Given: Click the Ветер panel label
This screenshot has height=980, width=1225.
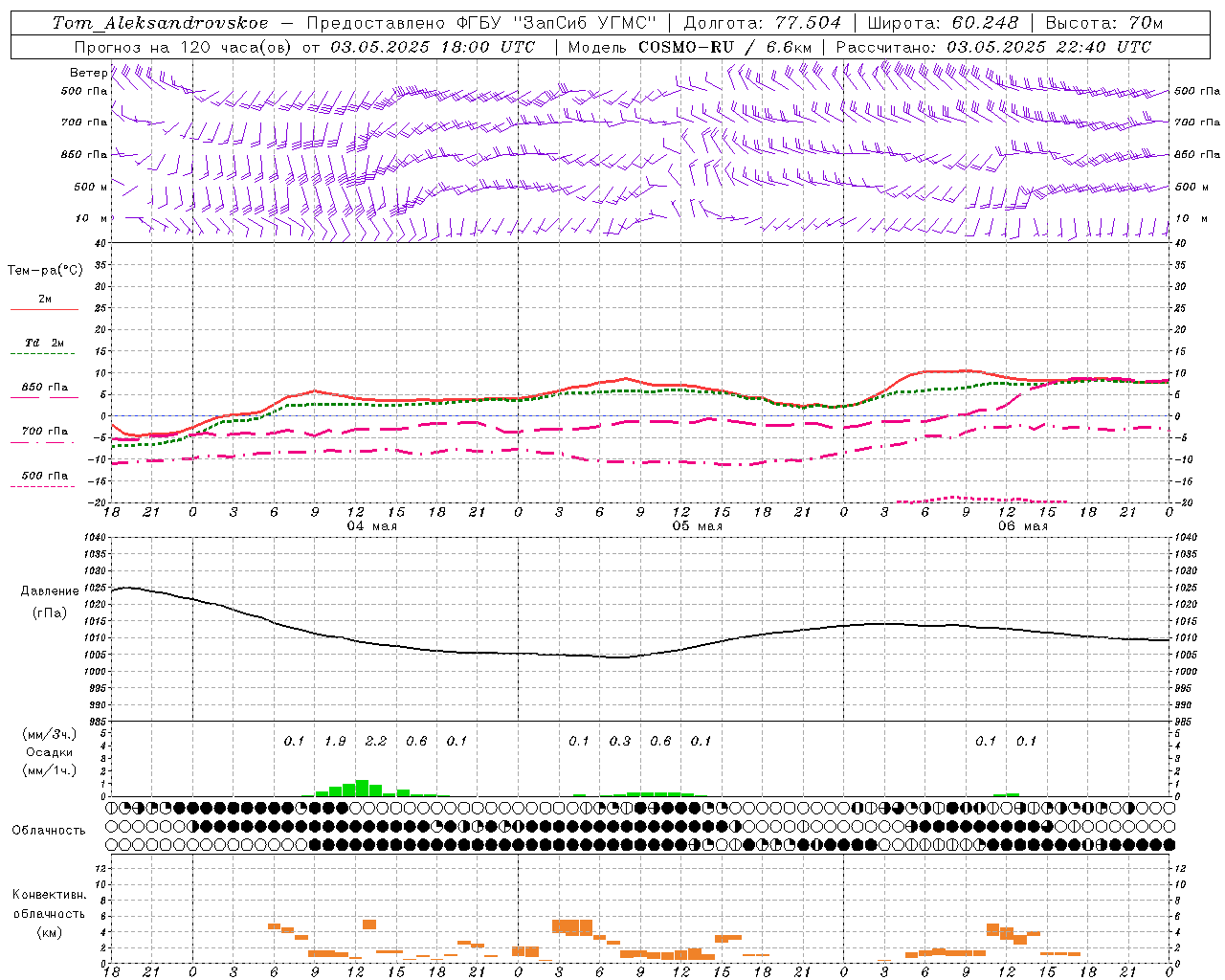Looking at the screenshot, I should click(88, 73).
